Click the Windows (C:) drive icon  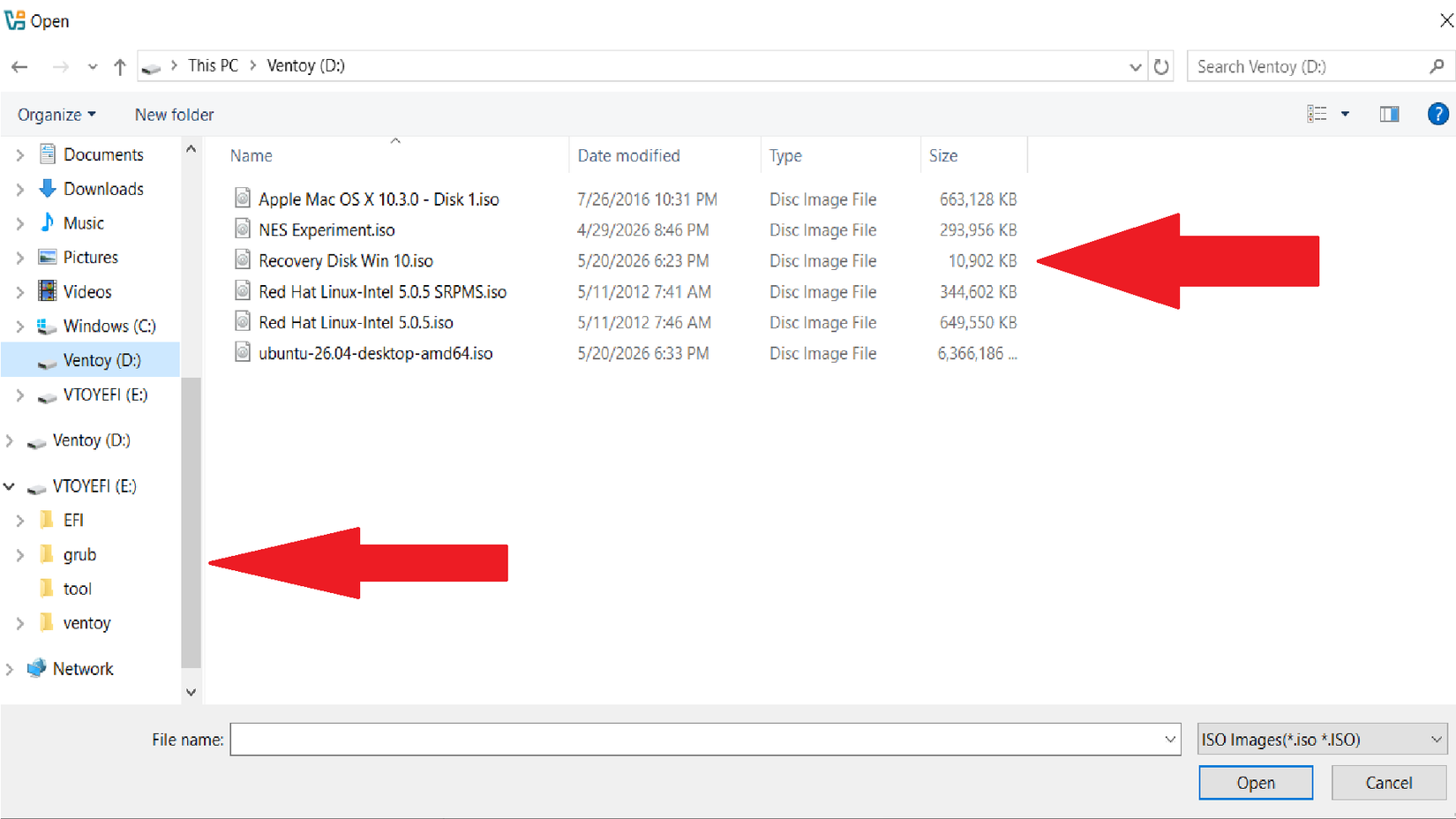click(x=47, y=327)
